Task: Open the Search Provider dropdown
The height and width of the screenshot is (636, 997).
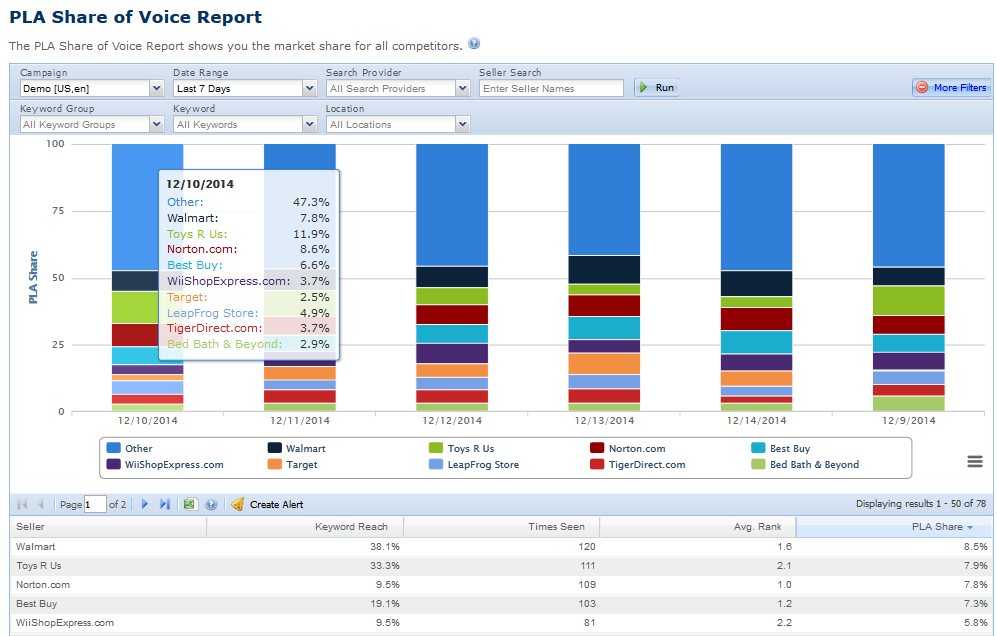Action: [x=463, y=88]
